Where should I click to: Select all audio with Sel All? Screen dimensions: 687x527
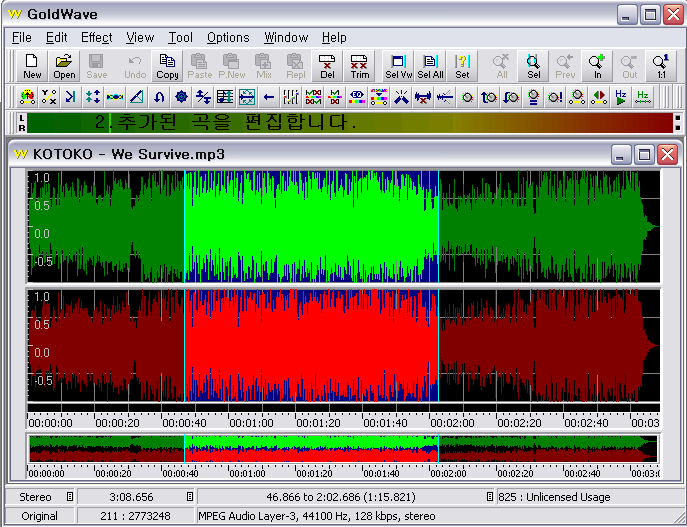pos(430,66)
